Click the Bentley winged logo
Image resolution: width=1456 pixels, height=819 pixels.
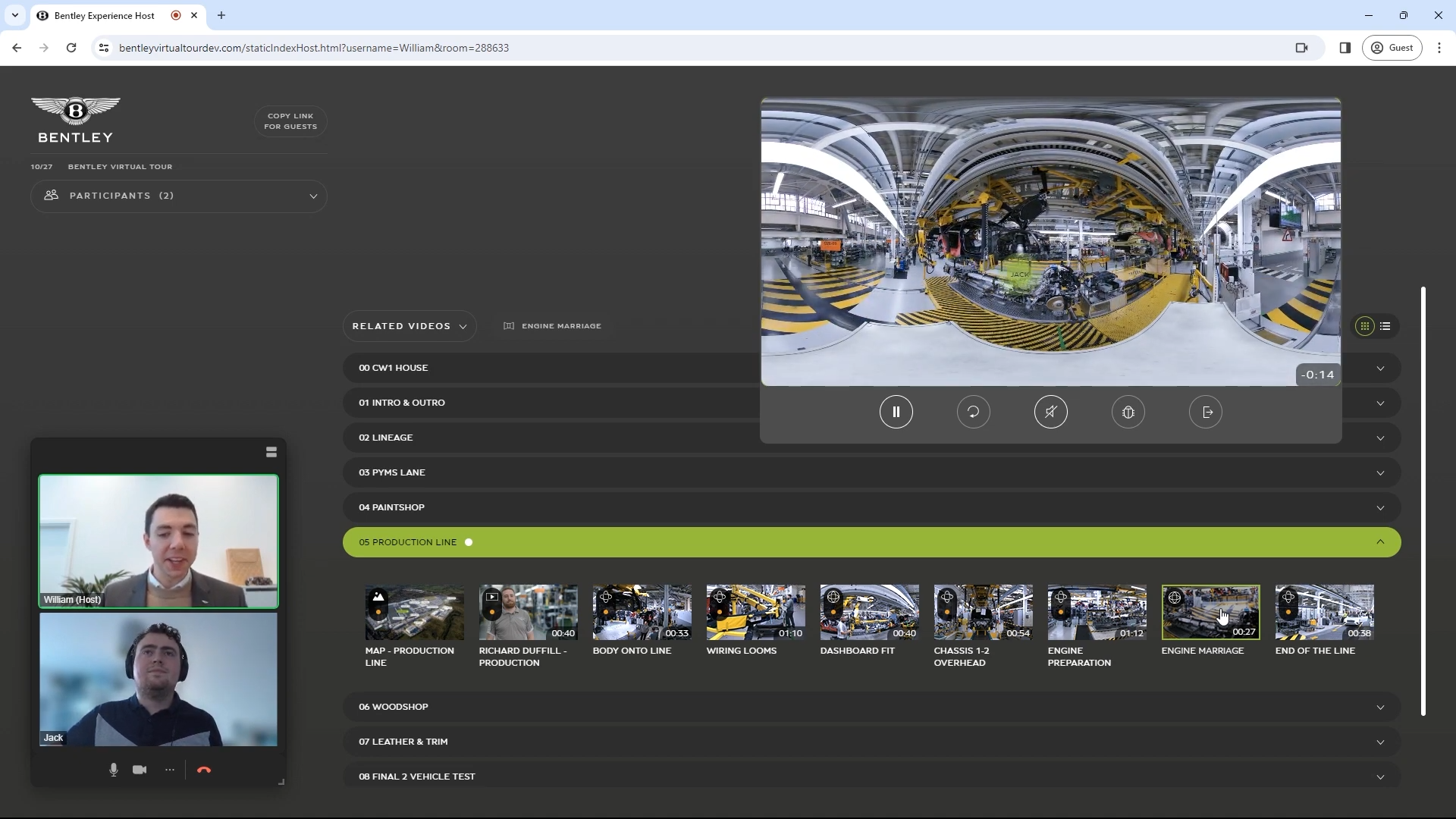click(x=75, y=120)
